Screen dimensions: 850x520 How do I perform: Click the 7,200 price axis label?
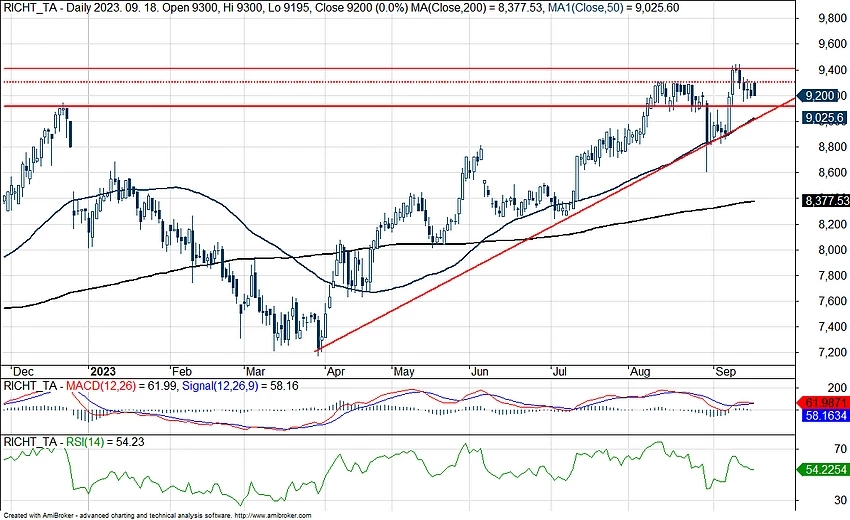833,352
